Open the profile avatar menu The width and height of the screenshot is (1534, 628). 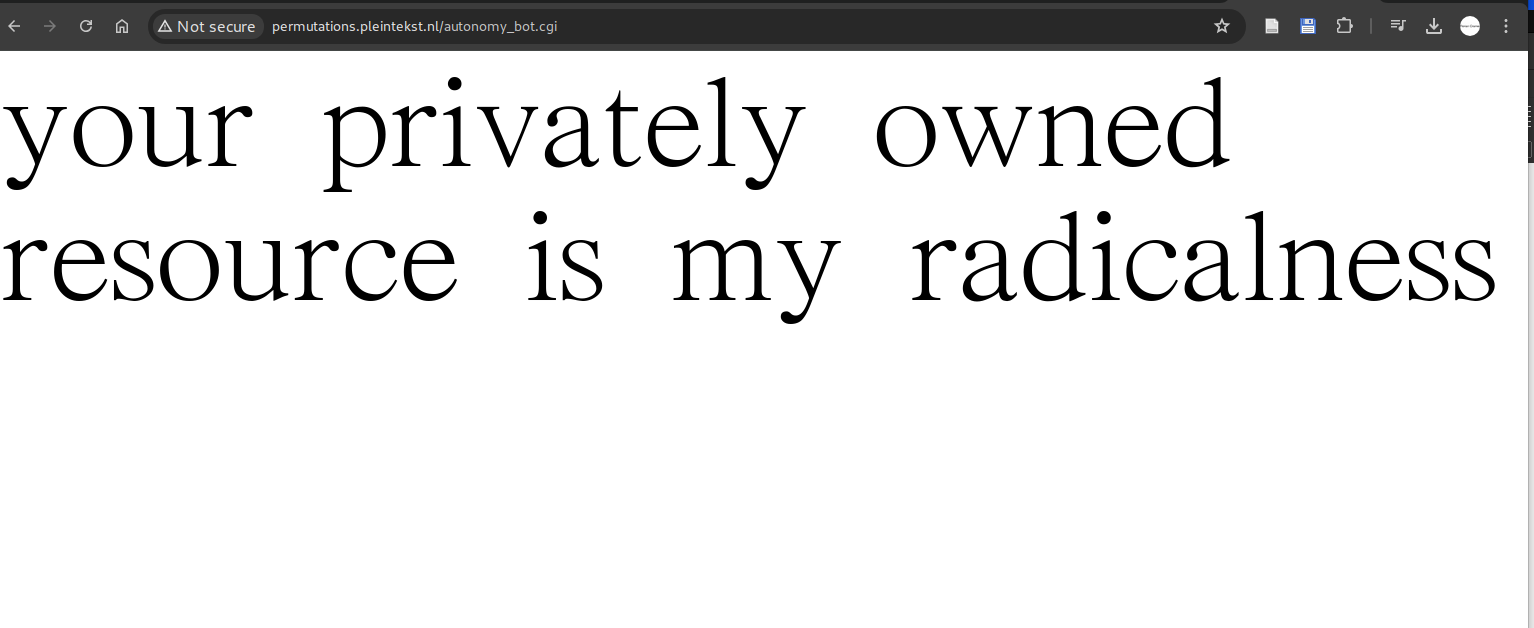pos(1469,27)
